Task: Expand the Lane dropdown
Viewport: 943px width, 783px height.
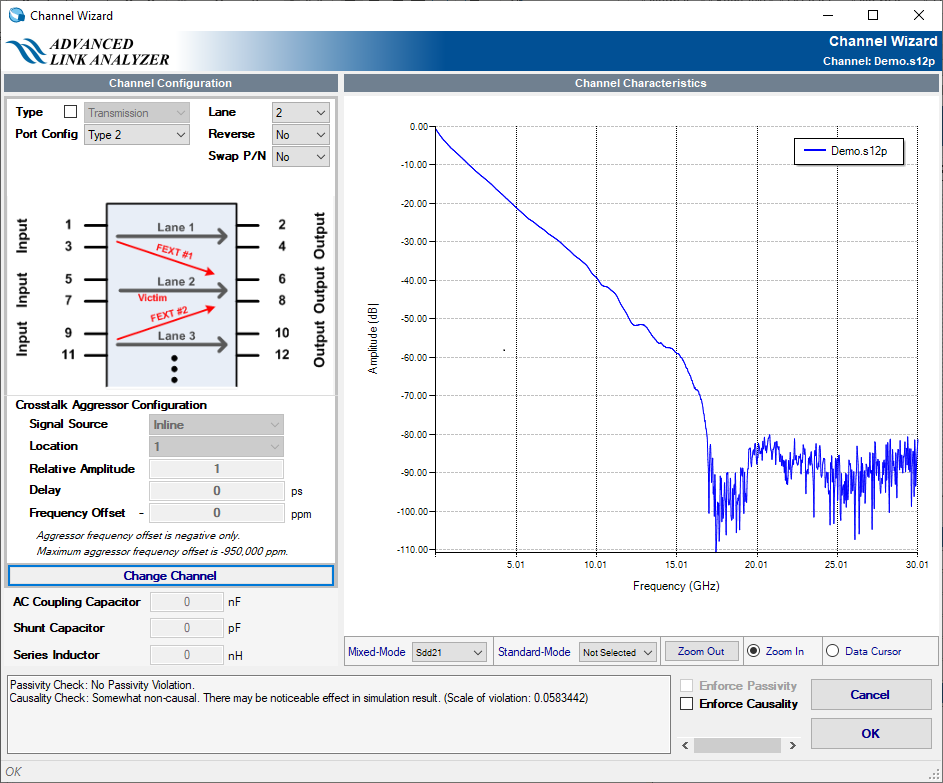Action: coord(300,113)
